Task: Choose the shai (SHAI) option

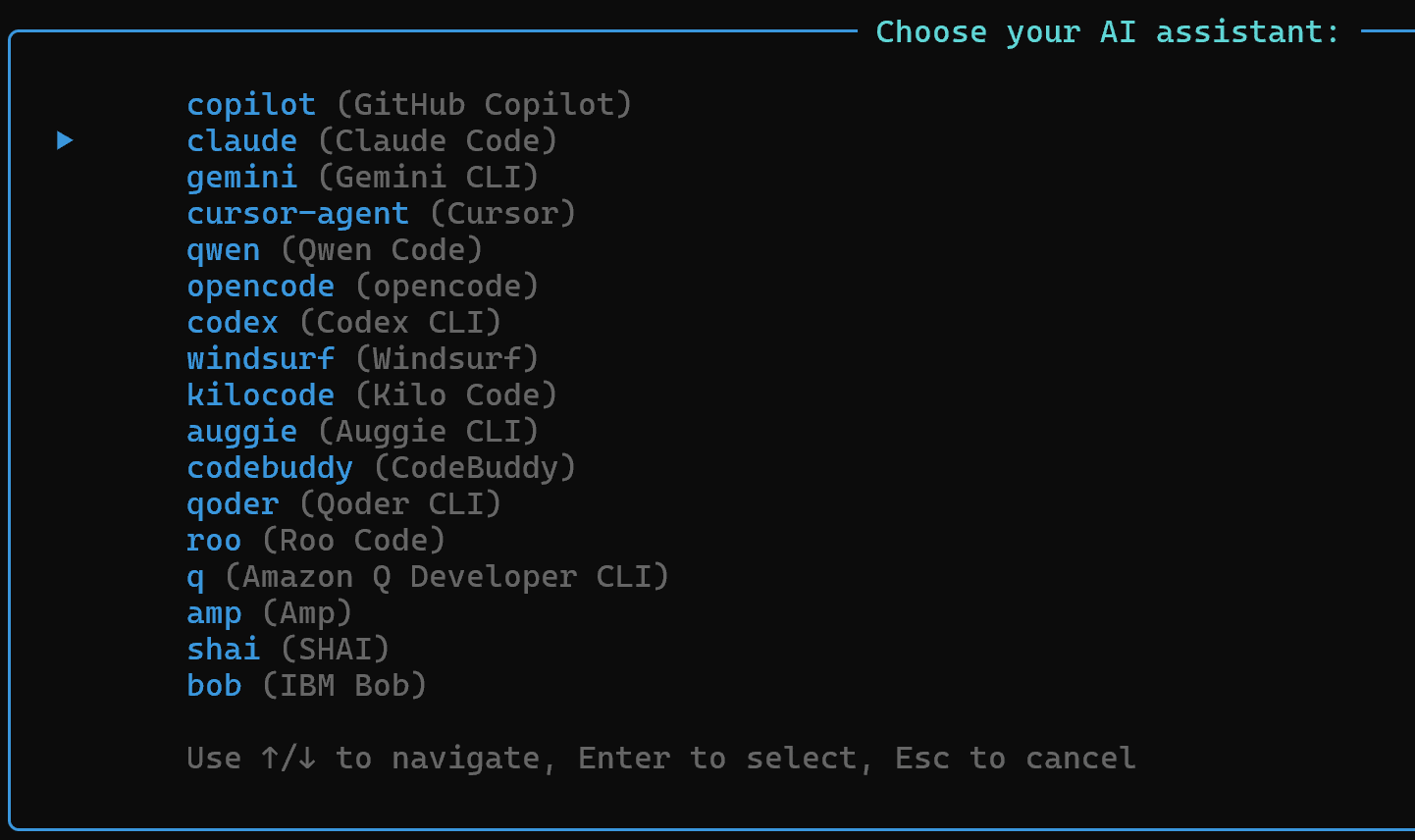Action: click(288, 649)
